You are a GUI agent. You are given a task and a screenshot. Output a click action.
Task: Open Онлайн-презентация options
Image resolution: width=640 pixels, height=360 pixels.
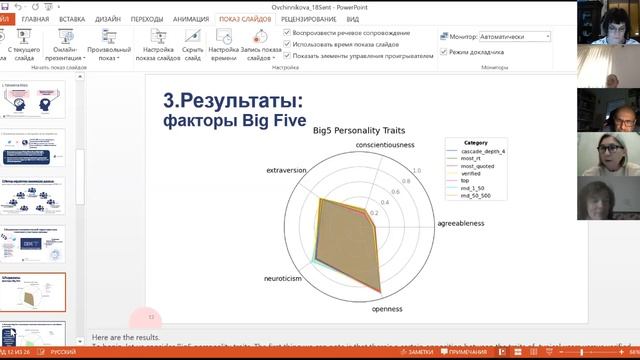coord(65,45)
